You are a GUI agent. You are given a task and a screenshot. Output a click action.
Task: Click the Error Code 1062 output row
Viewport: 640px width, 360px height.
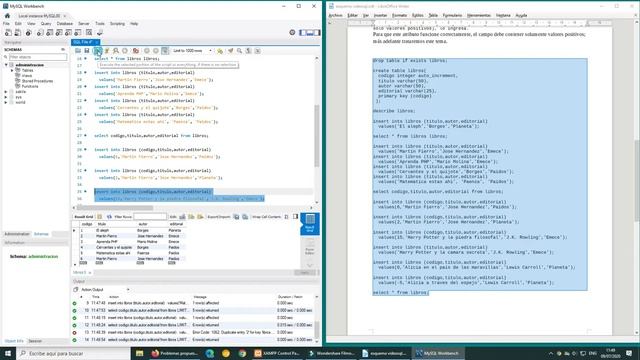[193, 332]
